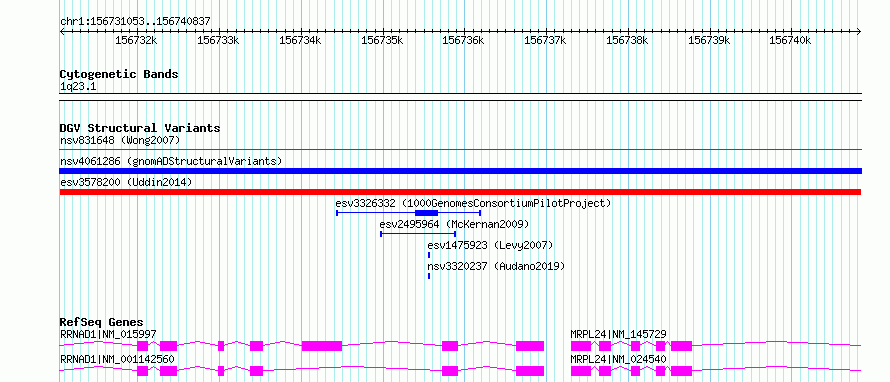Click the thick blue block on esv3326332

pos(426,213)
